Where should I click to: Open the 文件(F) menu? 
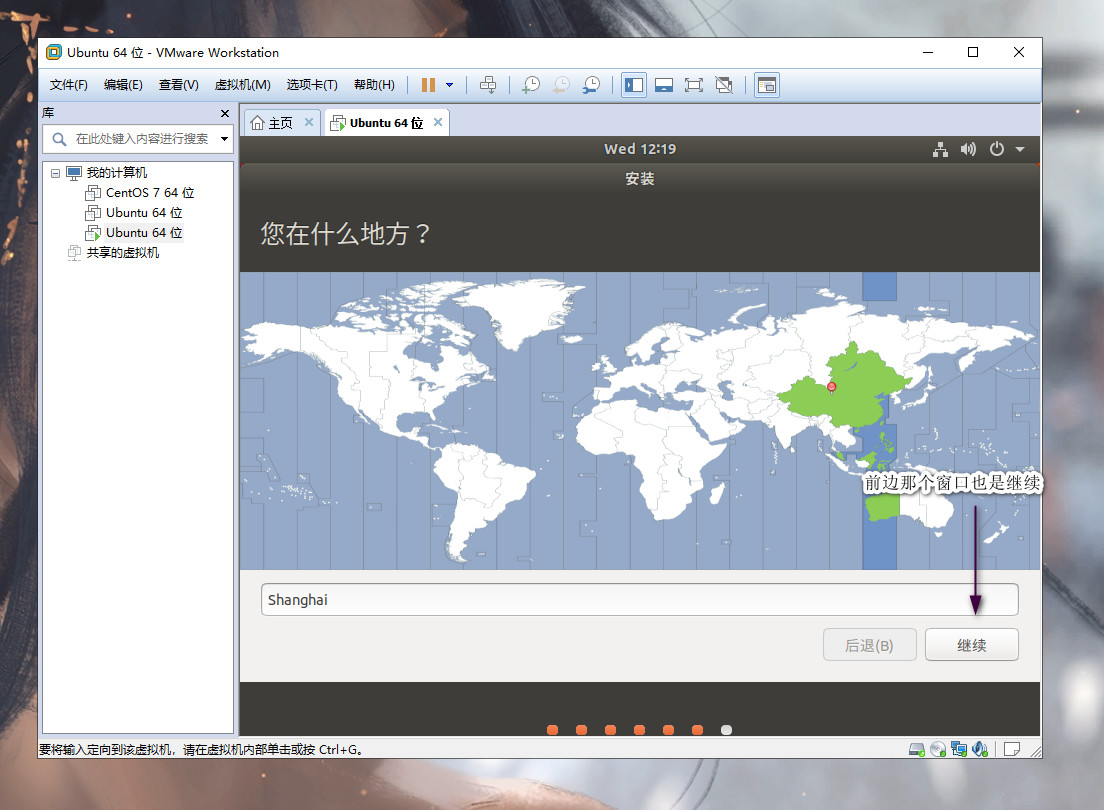[x=68, y=85]
